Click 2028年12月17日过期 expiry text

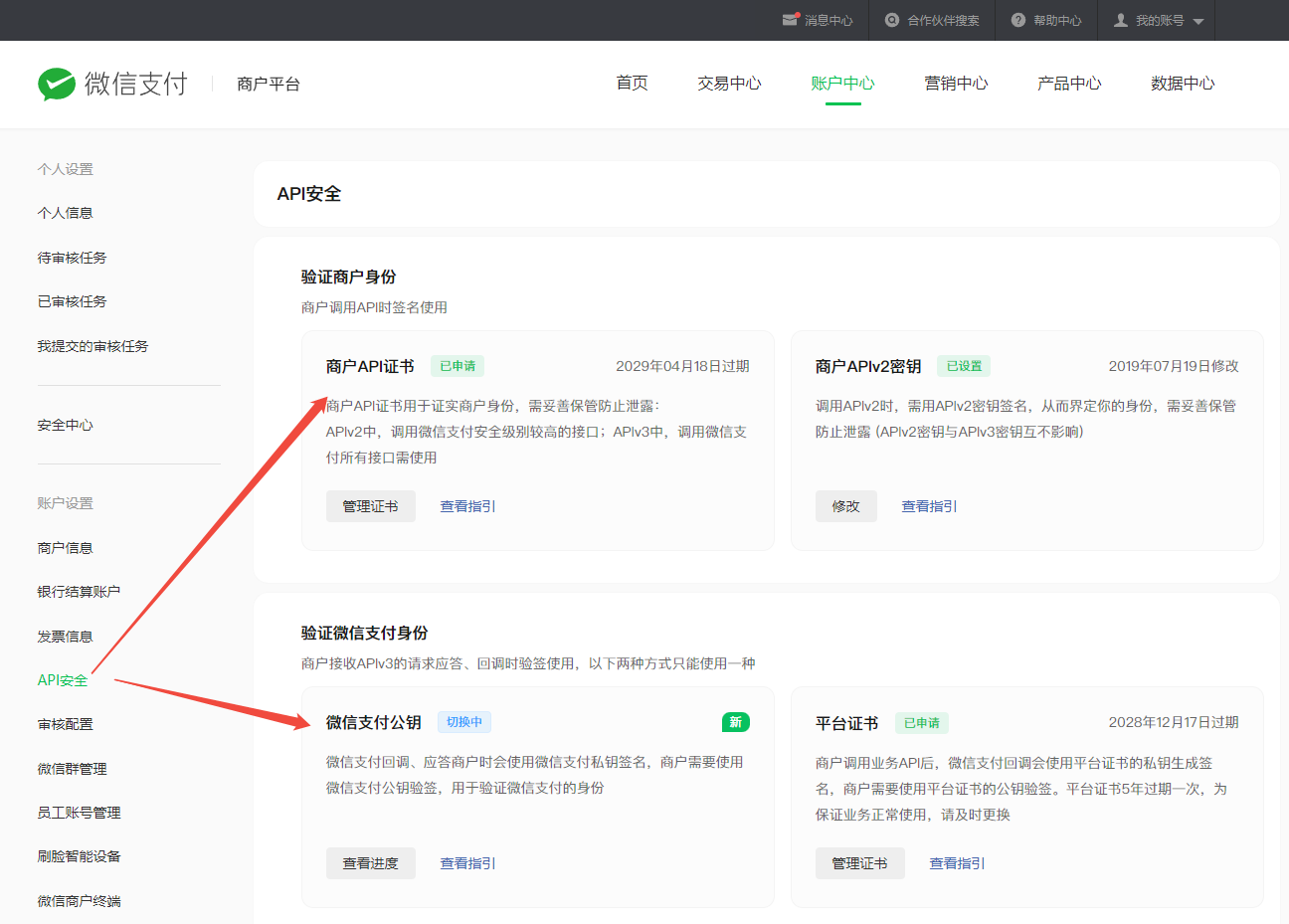1174,722
